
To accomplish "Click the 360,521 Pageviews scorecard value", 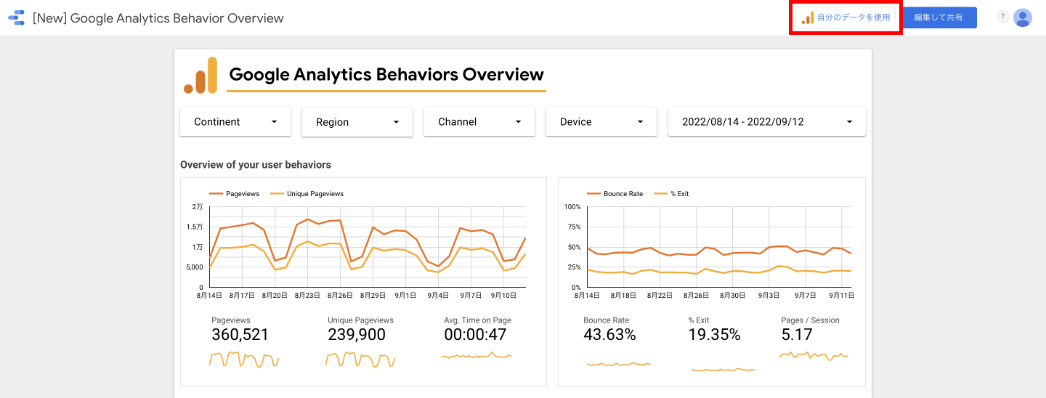I will 240,335.
